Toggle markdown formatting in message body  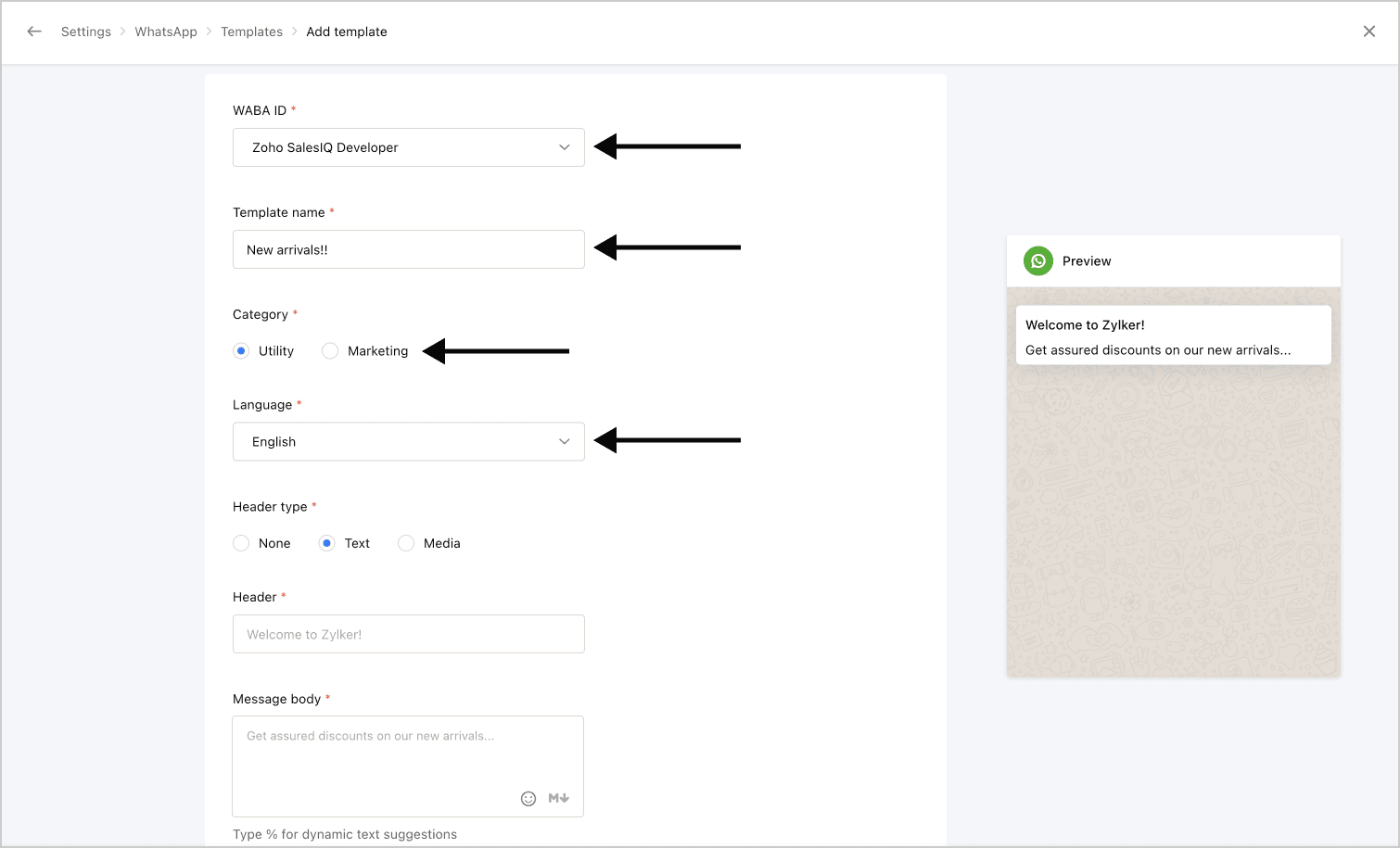tap(558, 798)
